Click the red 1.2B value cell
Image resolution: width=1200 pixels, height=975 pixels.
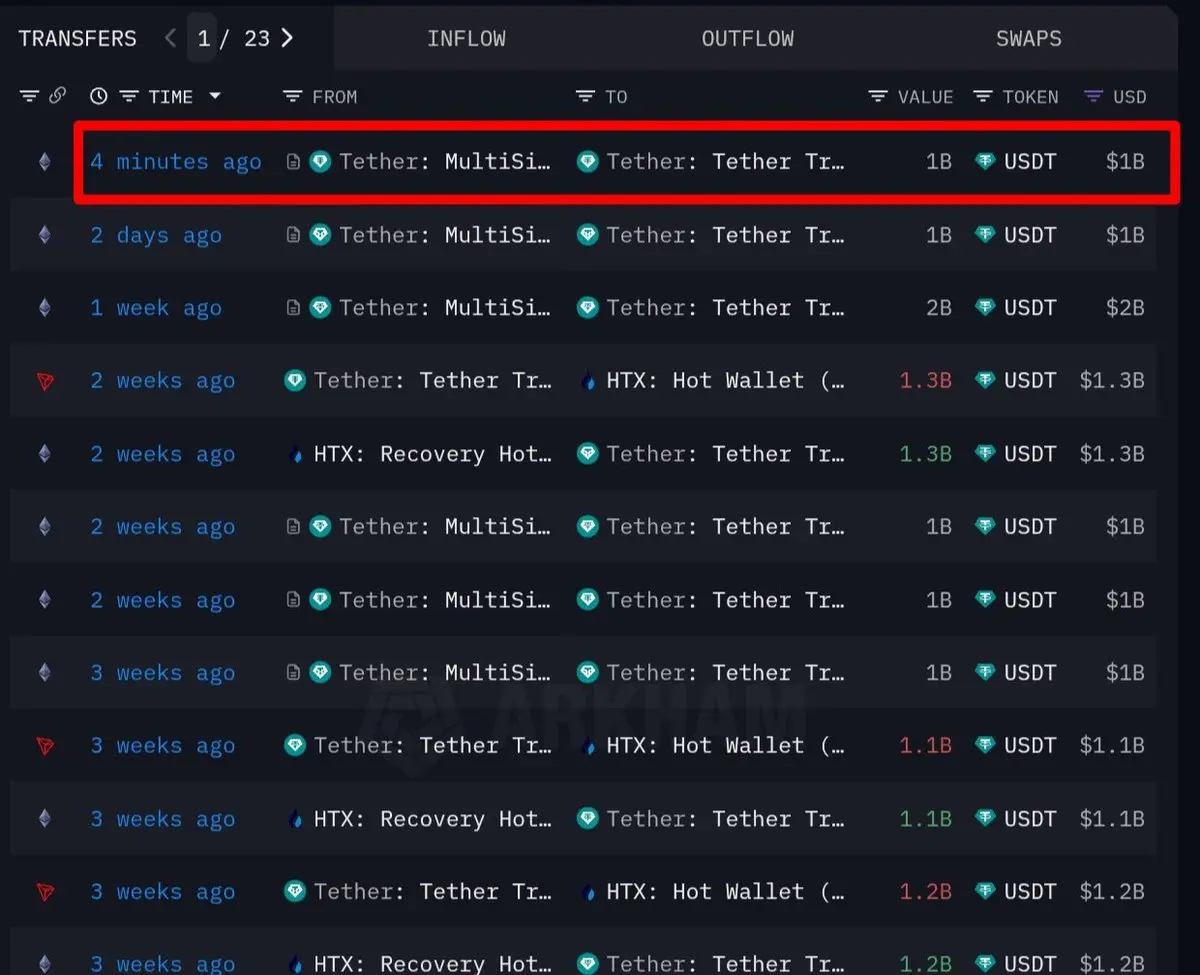(925, 892)
